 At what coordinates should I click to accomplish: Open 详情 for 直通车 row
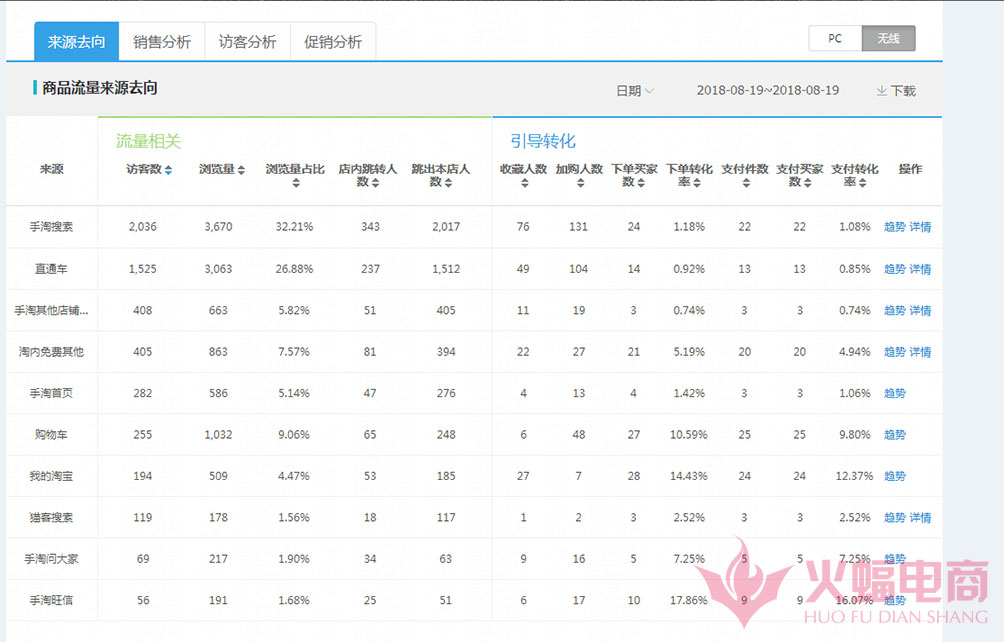920,269
